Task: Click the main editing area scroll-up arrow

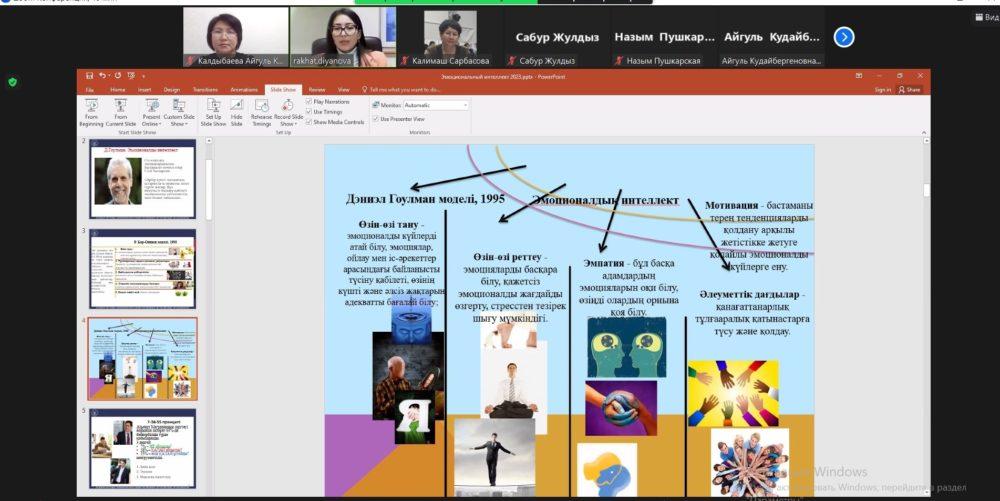Action: [x=926, y=142]
